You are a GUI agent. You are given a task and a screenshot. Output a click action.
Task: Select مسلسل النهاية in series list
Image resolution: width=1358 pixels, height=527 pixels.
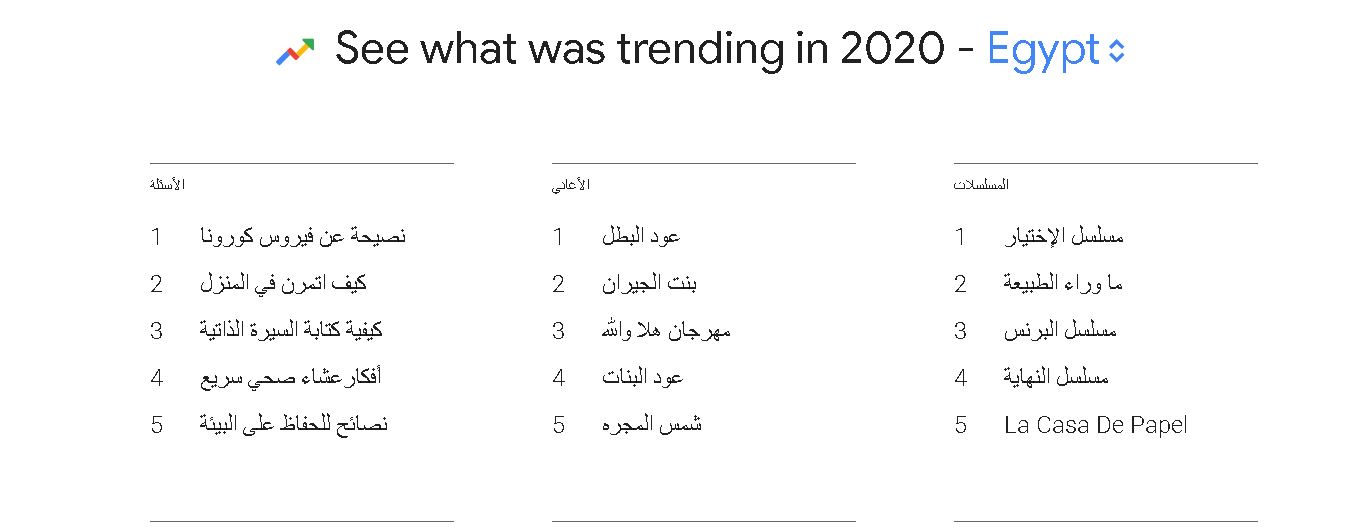(x=1056, y=377)
